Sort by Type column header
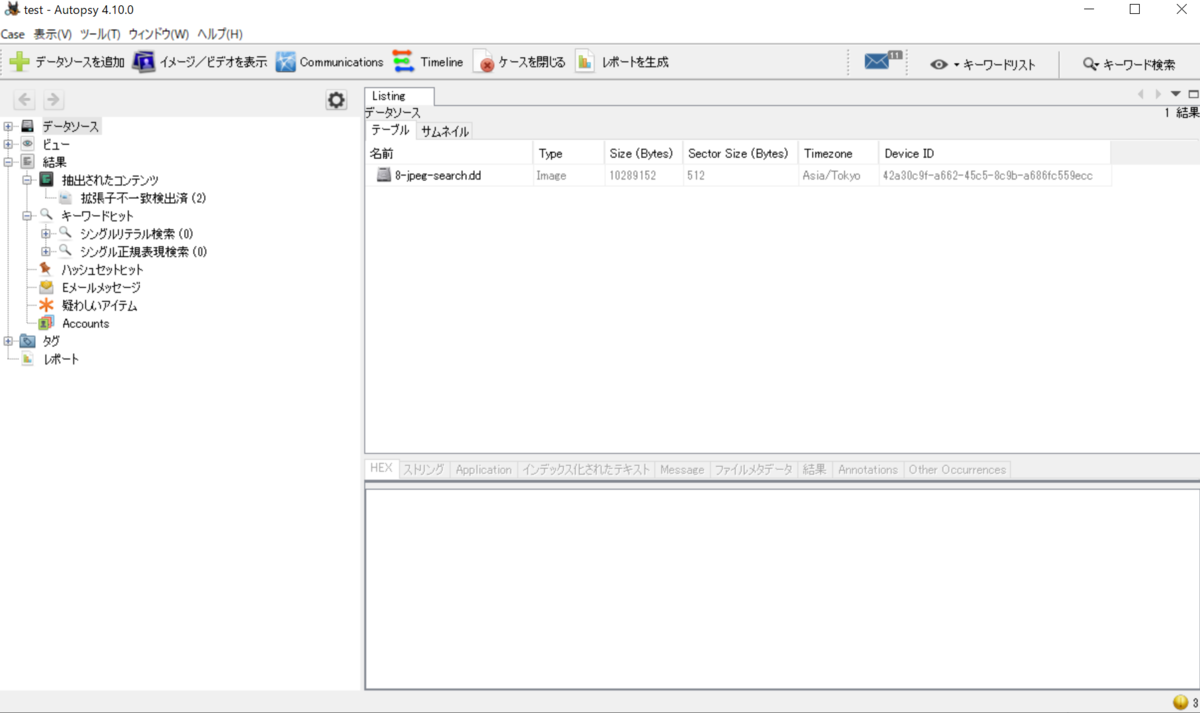Viewport: 1200px width, 713px height. [x=568, y=153]
